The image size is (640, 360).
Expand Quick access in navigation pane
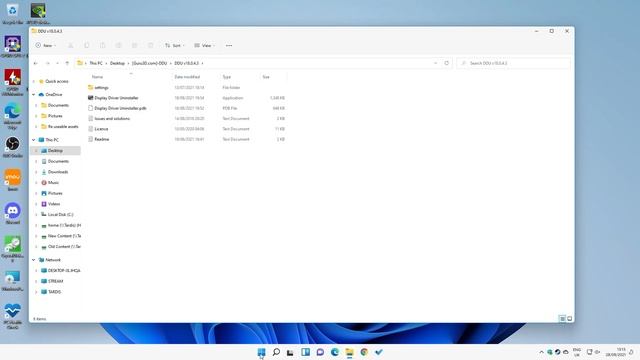coord(33,81)
